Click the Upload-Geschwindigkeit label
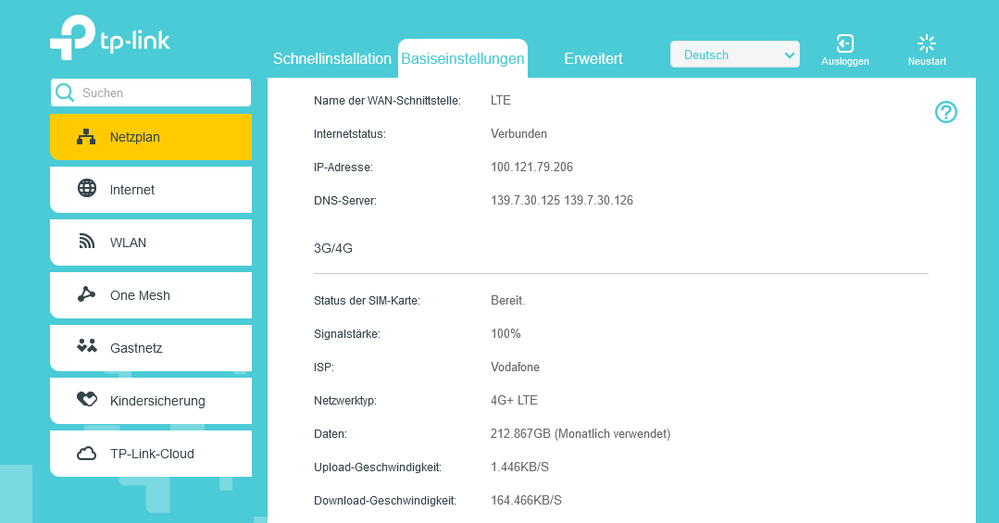The image size is (999, 523). (378, 468)
